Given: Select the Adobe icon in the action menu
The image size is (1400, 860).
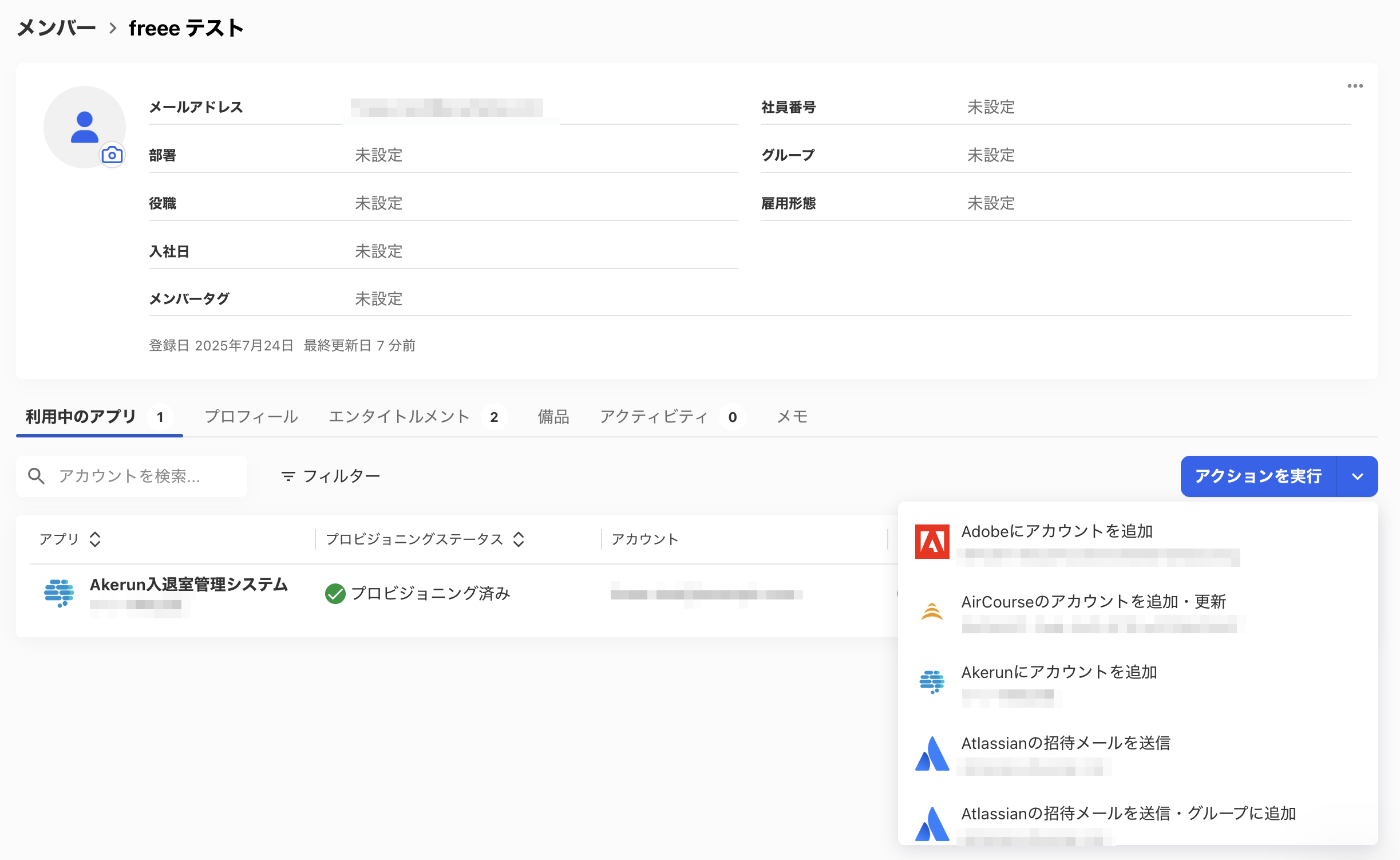Looking at the screenshot, I should pyautogui.click(x=932, y=542).
